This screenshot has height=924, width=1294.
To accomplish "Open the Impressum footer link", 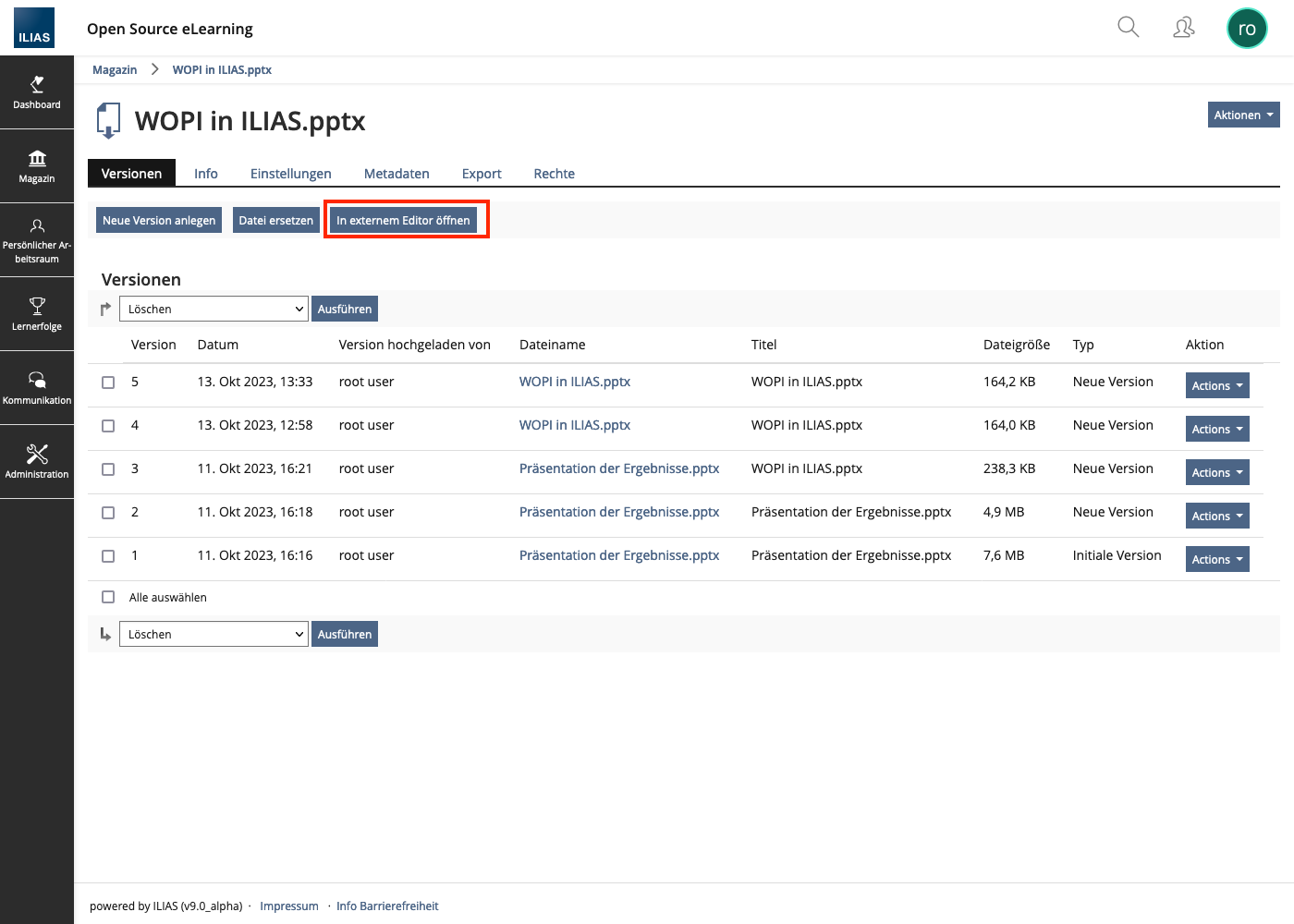I will coord(288,906).
